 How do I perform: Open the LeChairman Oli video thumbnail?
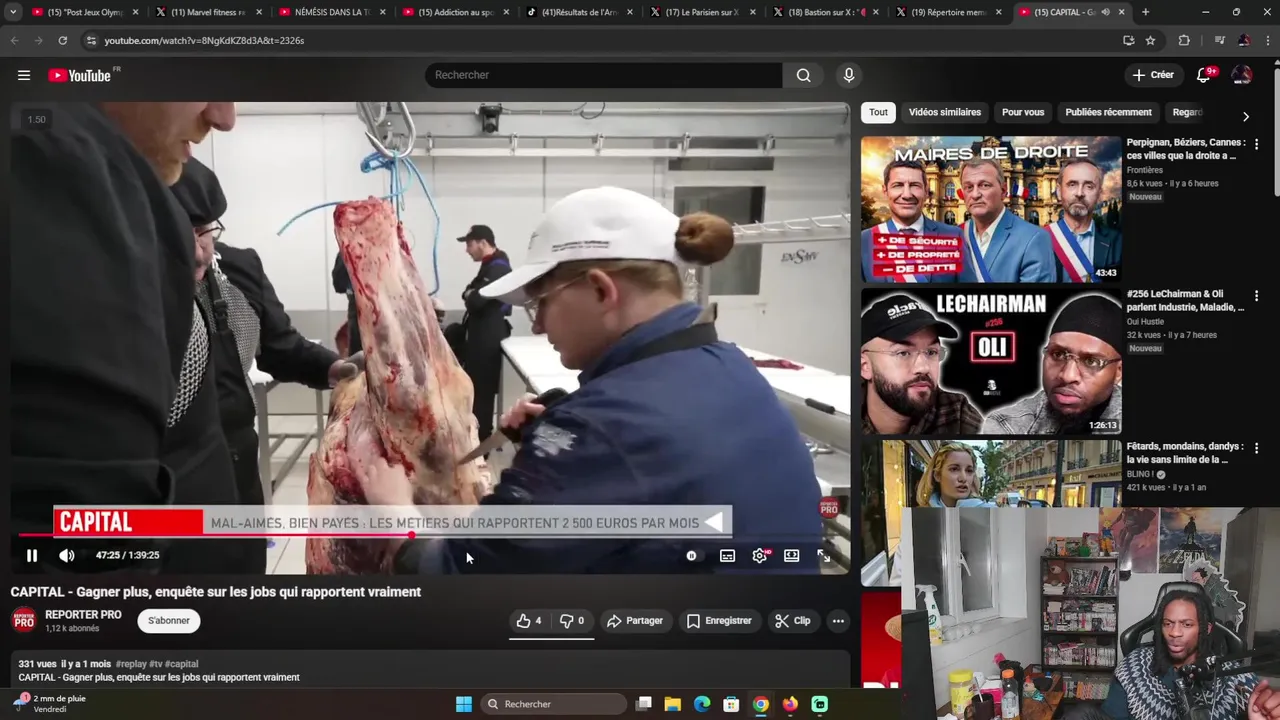[991, 361]
